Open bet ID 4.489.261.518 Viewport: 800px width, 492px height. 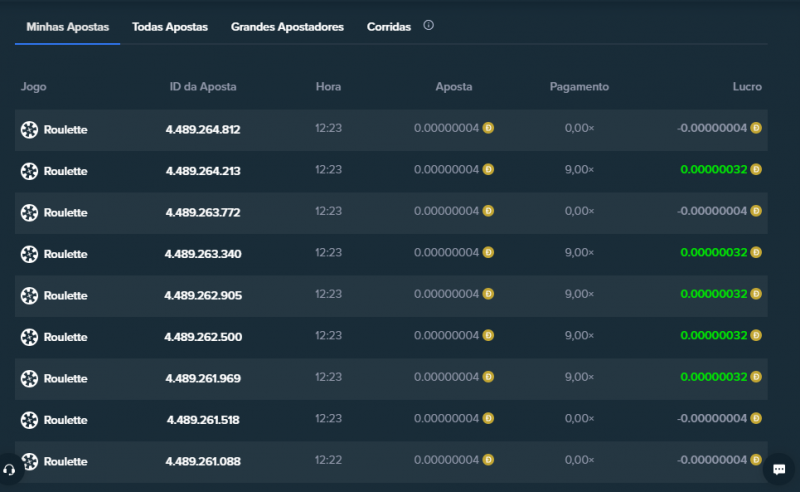point(203,420)
